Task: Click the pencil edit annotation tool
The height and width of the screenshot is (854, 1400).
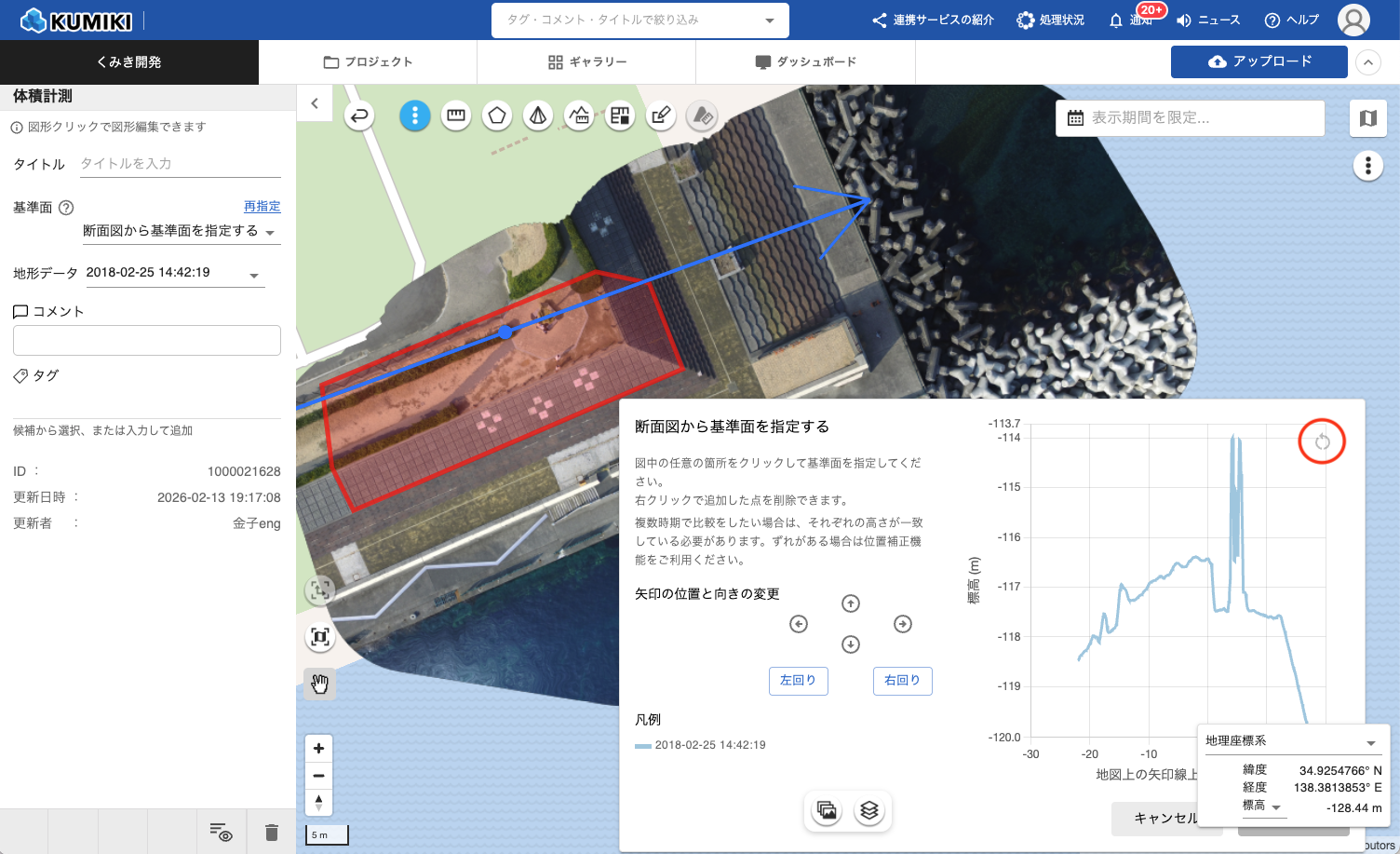Action: coord(661,115)
